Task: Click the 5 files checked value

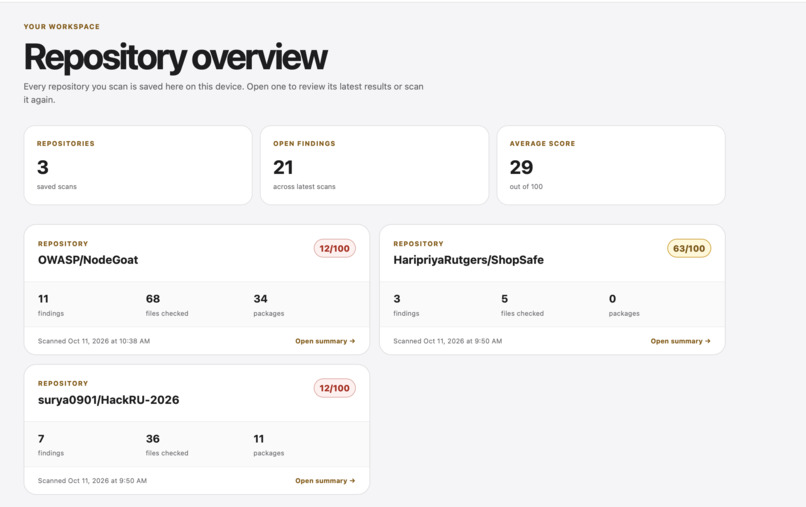Action: coord(504,299)
